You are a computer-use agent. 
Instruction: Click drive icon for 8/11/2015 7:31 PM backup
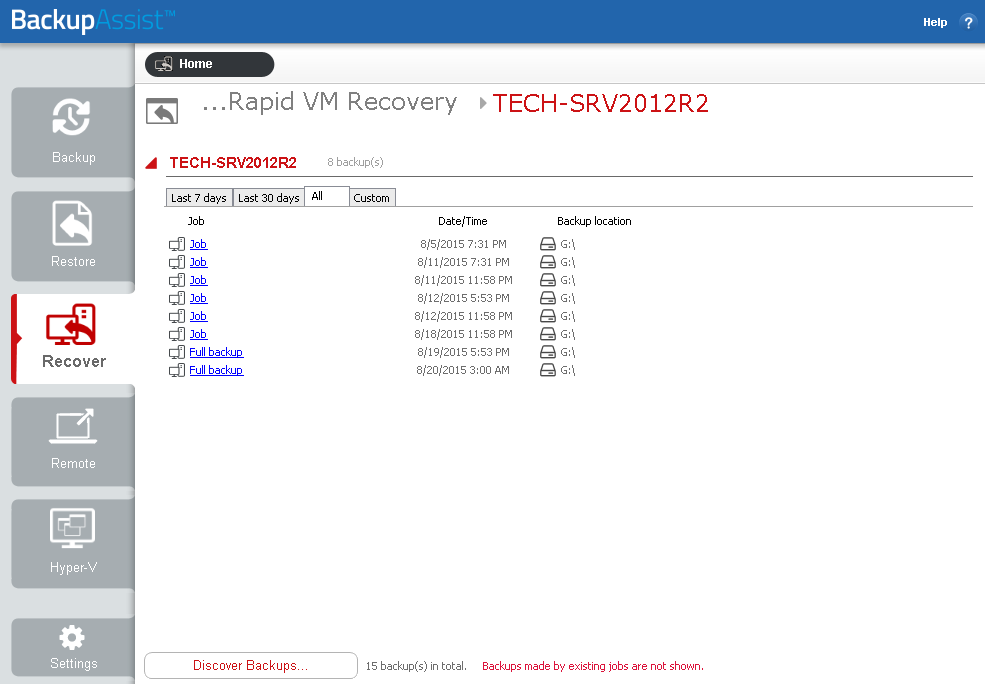(548, 262)
